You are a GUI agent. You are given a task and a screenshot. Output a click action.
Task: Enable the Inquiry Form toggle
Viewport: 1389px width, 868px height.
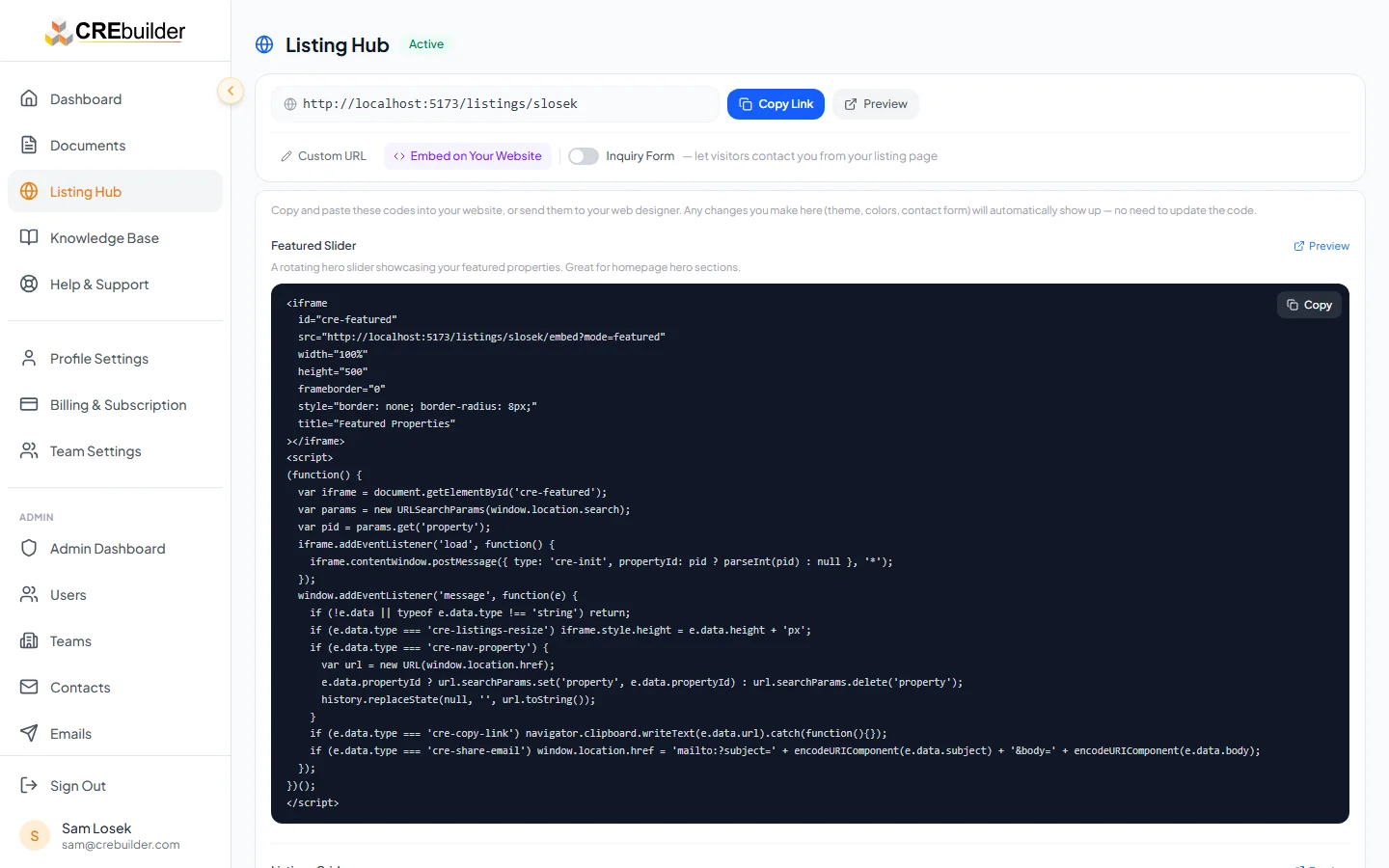tap(583, 155)
